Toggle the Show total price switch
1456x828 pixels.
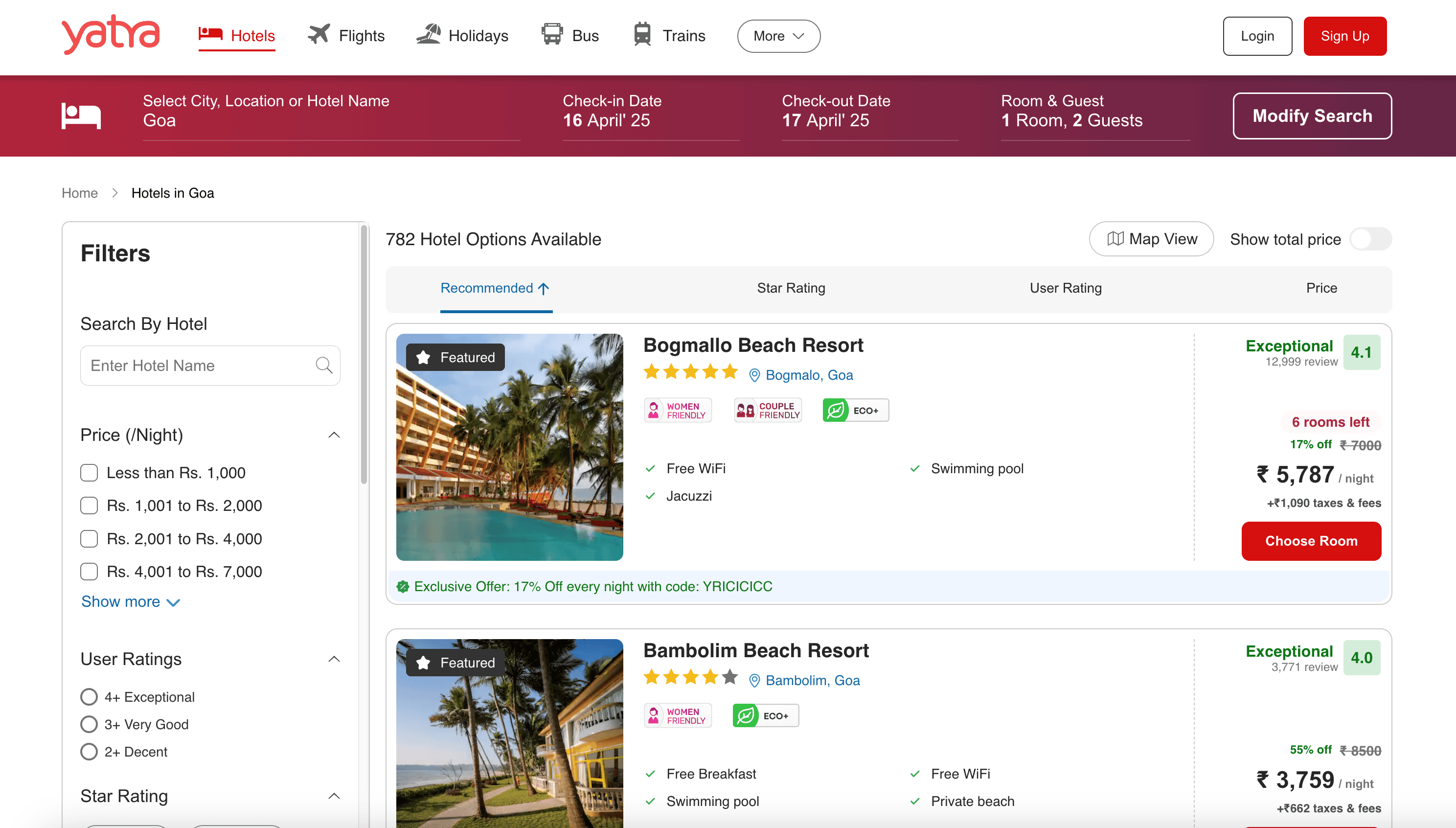pyautogui.click(x=1370, y=239)
